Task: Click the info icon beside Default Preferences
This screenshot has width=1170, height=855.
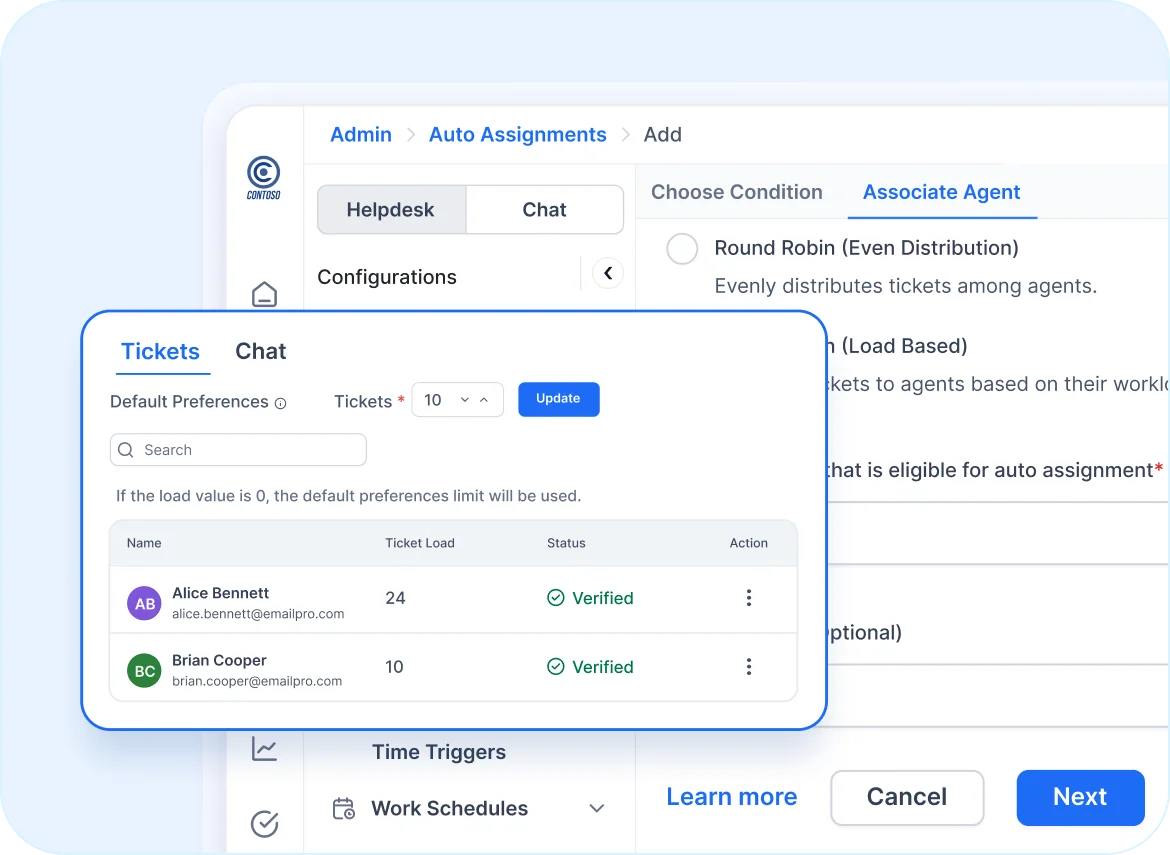Action: coord(281,404)
